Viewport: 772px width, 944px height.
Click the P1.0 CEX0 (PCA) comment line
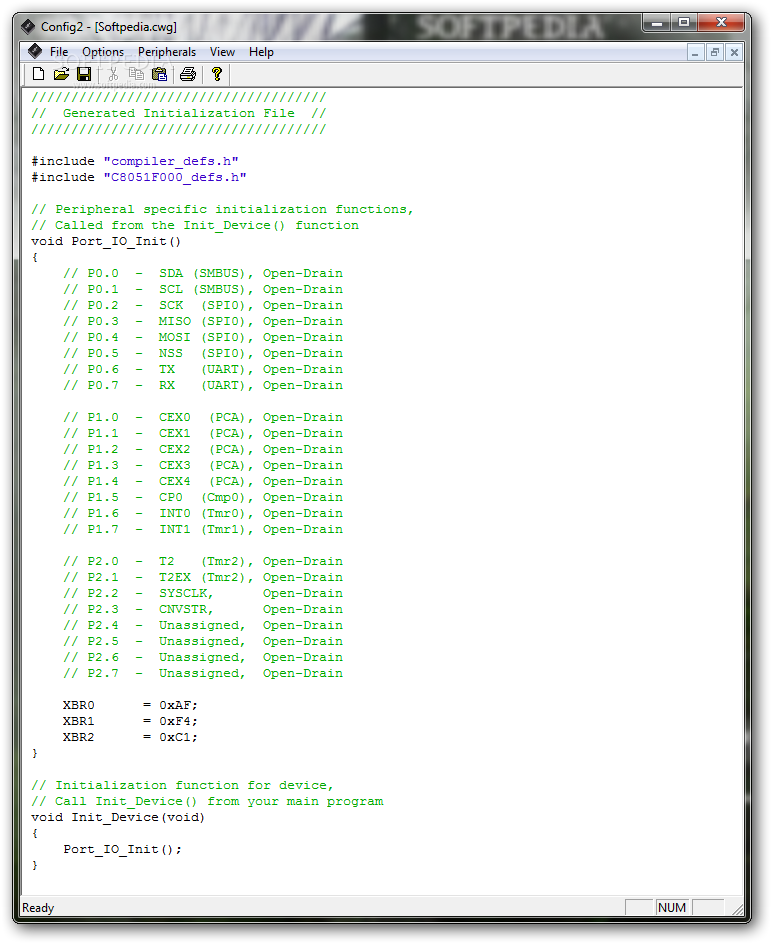click(x=203, y=417)
